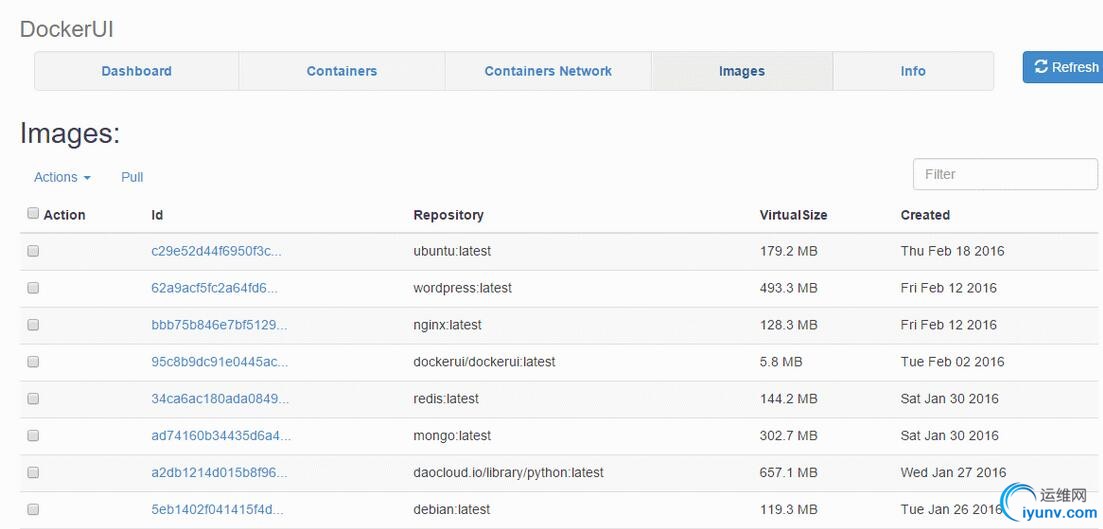1103x529 pixels.
Task: Click the Thu Feb 18 2016 date
Action: (x=952, y=251)
